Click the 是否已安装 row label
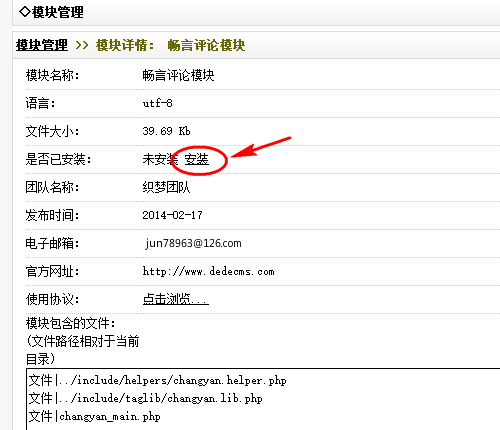The height and width of the screenshot is (430, 500). click(x=58, y=159)
